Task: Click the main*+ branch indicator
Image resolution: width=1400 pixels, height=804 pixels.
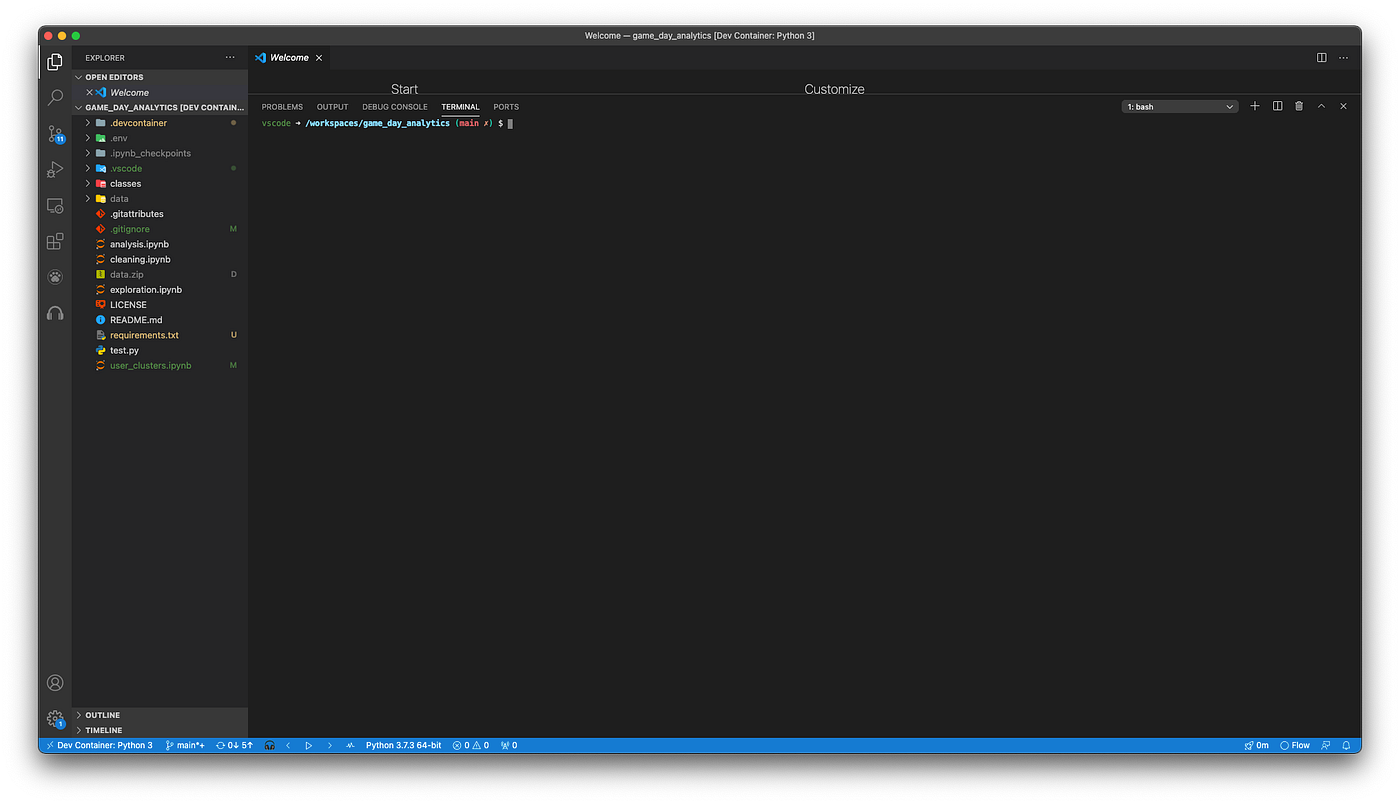Action: point(184,745)
